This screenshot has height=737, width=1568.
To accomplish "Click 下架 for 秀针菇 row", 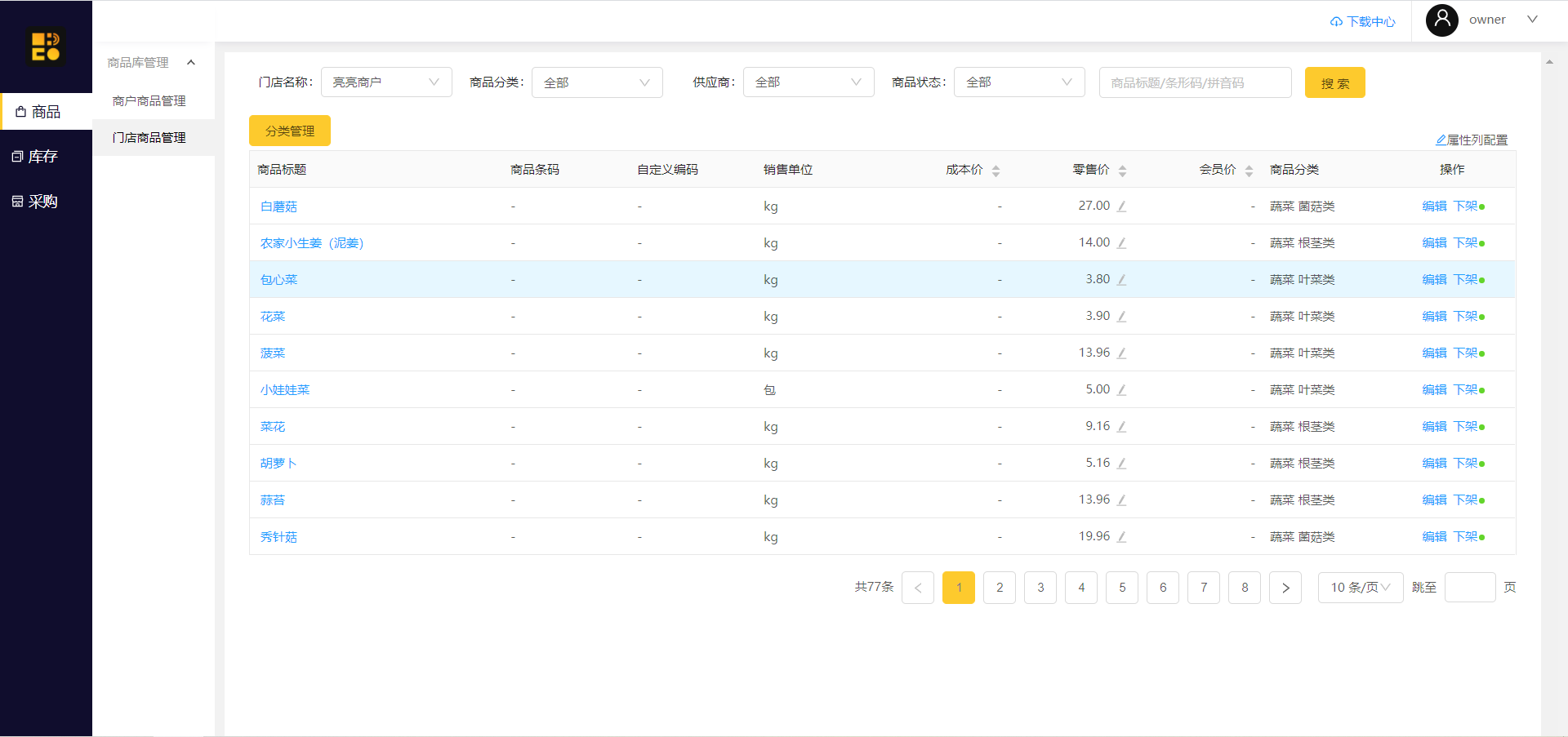I will (1466, 537).
